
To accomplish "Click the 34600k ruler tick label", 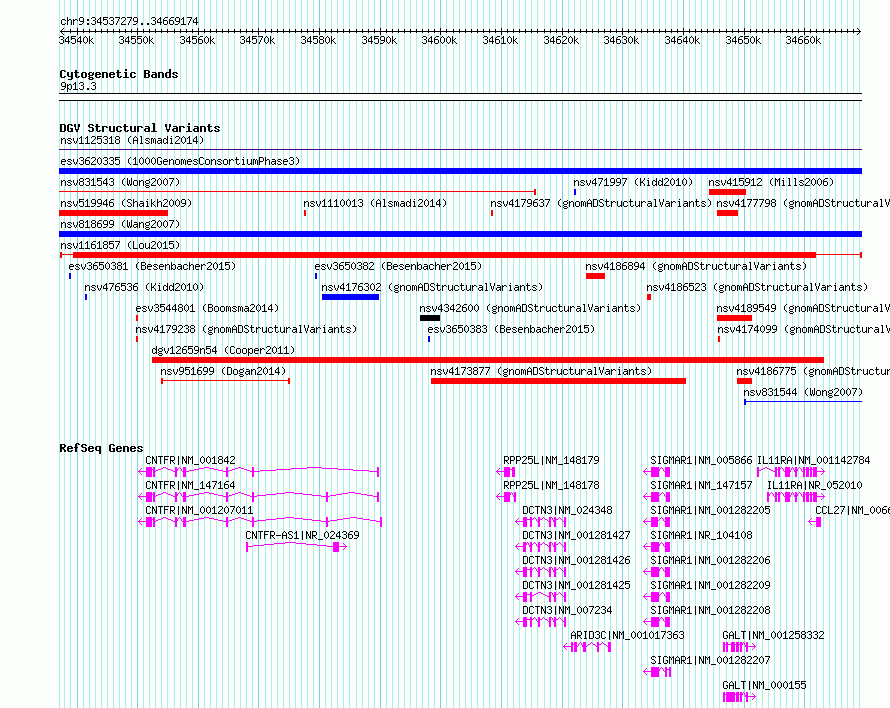I will click(439, 40).
